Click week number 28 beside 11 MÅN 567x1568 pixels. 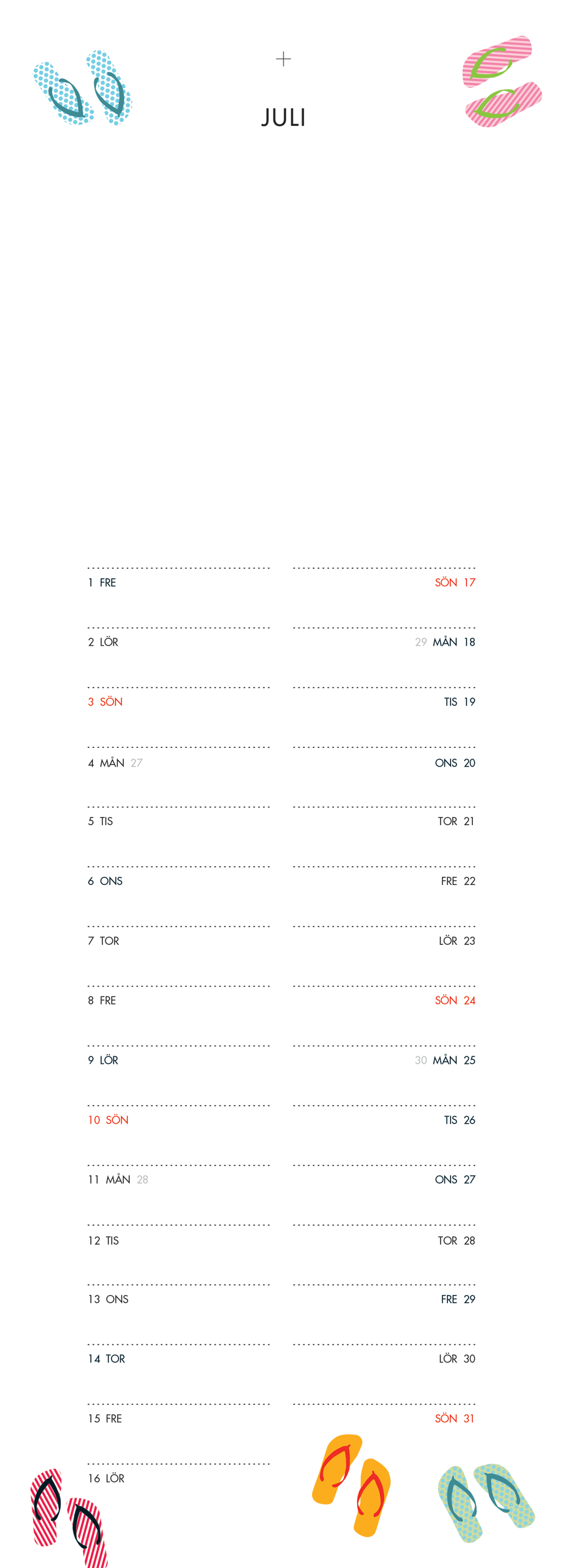[x=143, y=1180]
